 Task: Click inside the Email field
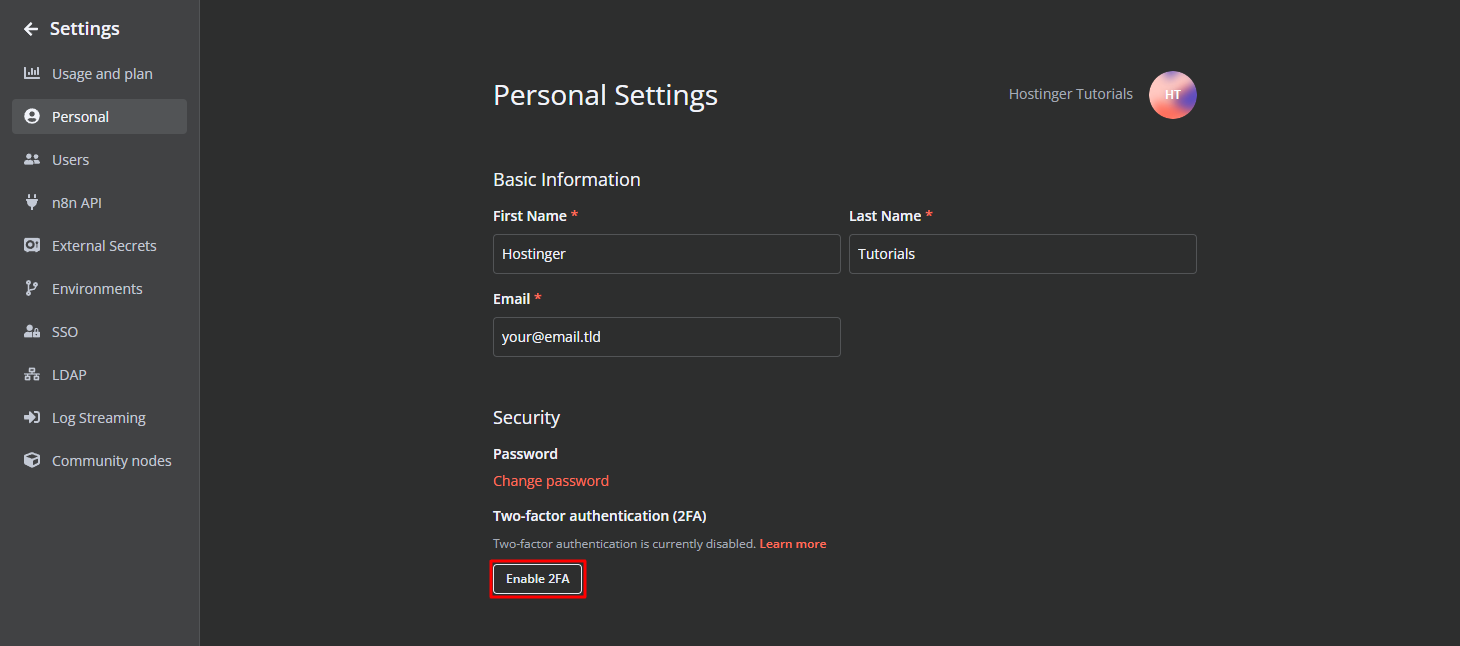pos(666,336)
